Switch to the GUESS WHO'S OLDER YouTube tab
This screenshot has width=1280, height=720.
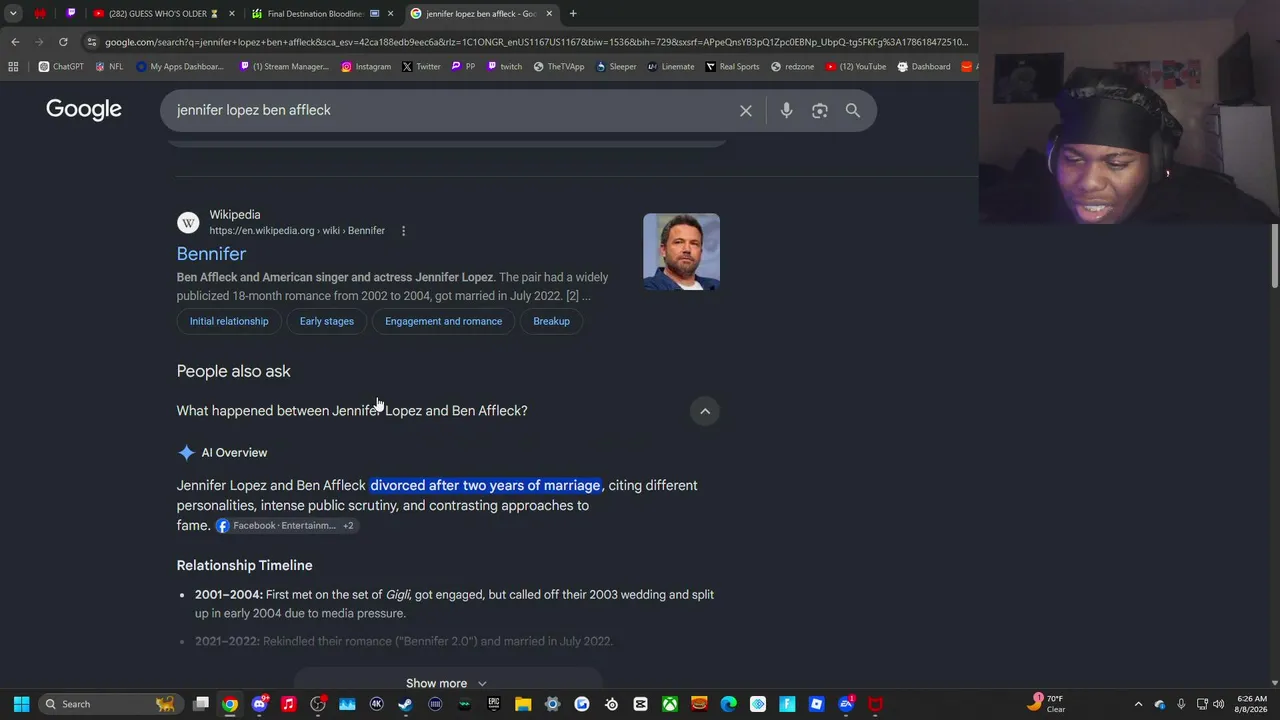[163, 14]
